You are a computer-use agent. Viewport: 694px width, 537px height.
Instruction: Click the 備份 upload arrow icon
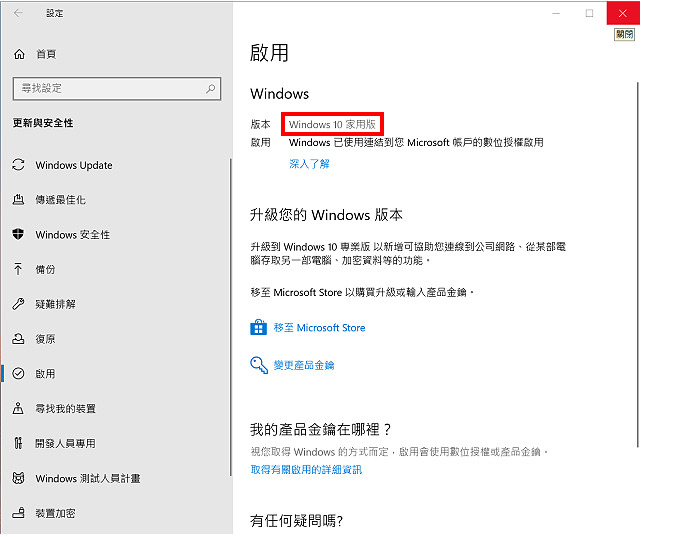pos(18,269)
